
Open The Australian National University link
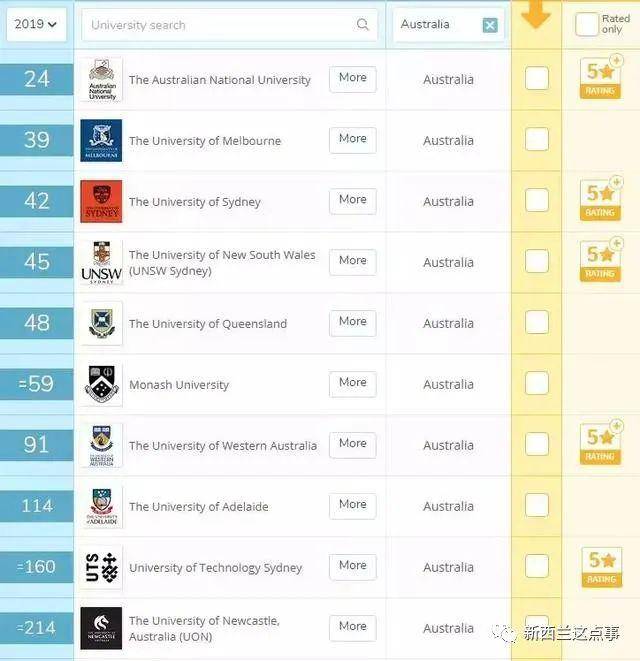(x=220, y=80)
